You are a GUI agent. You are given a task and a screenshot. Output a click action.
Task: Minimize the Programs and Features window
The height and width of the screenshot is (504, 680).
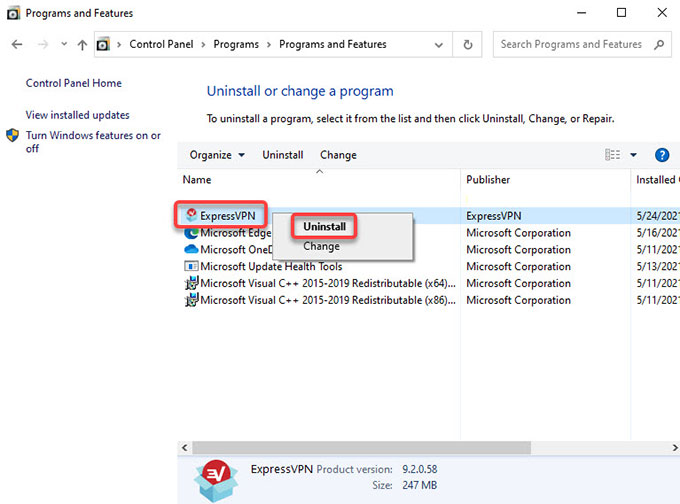pos(582,13)
